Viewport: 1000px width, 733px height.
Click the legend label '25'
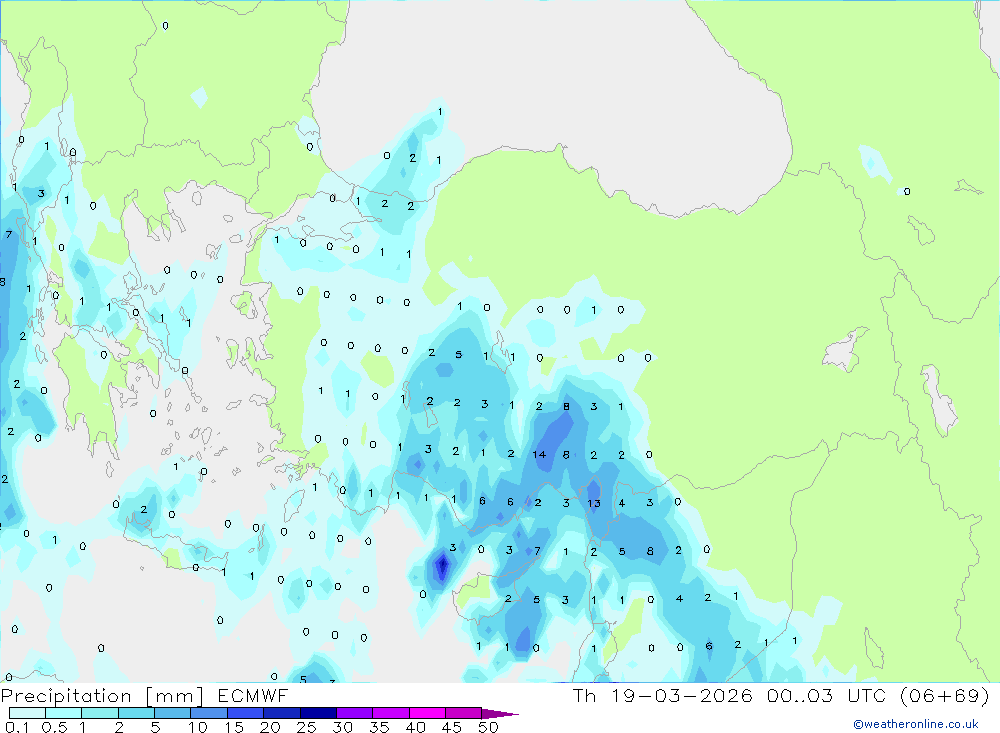coord(306,727)
